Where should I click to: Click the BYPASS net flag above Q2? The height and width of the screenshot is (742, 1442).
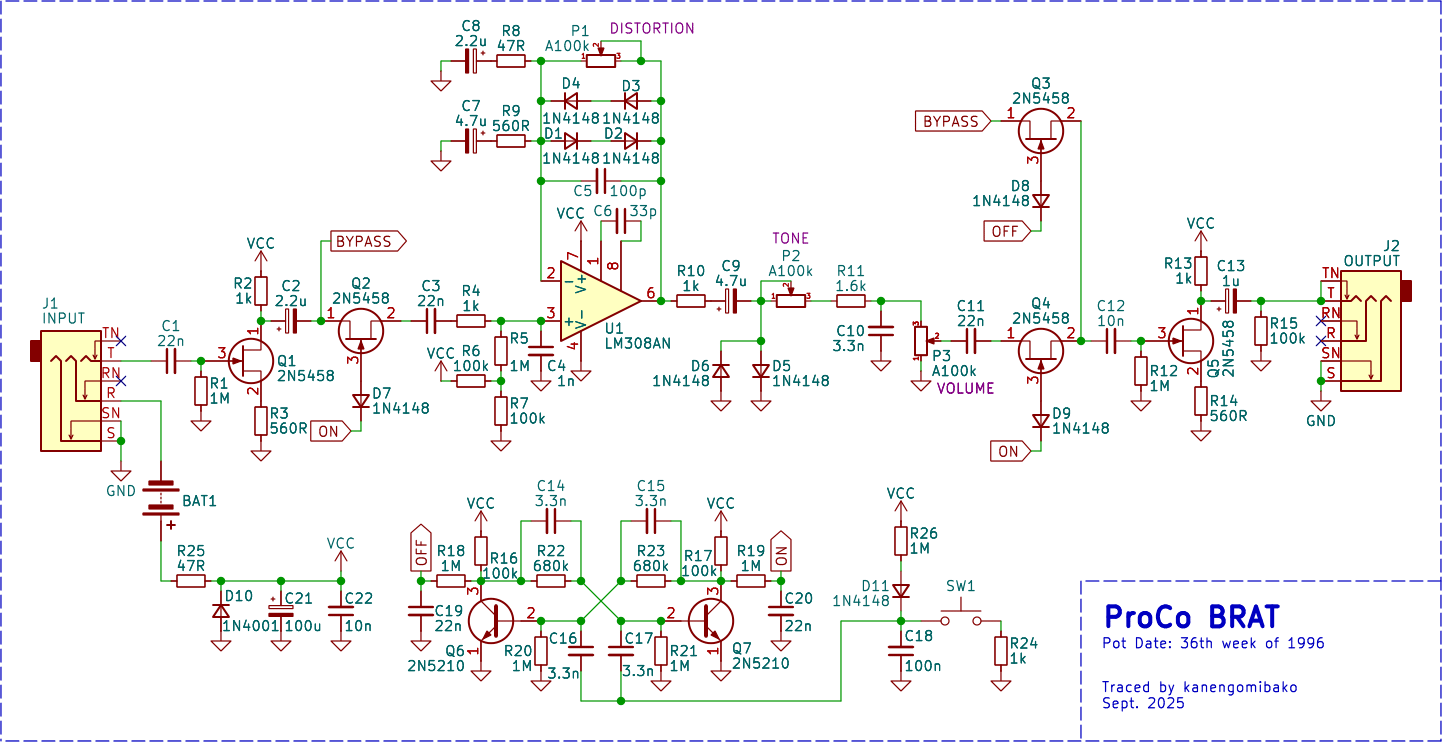(369, 242)
